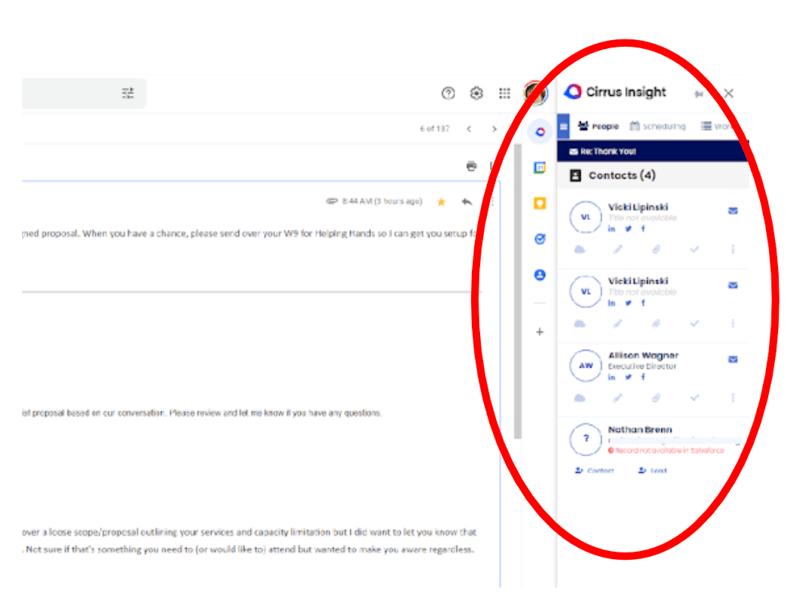Add Nathan Brenn as a Contact

[597, 471]
